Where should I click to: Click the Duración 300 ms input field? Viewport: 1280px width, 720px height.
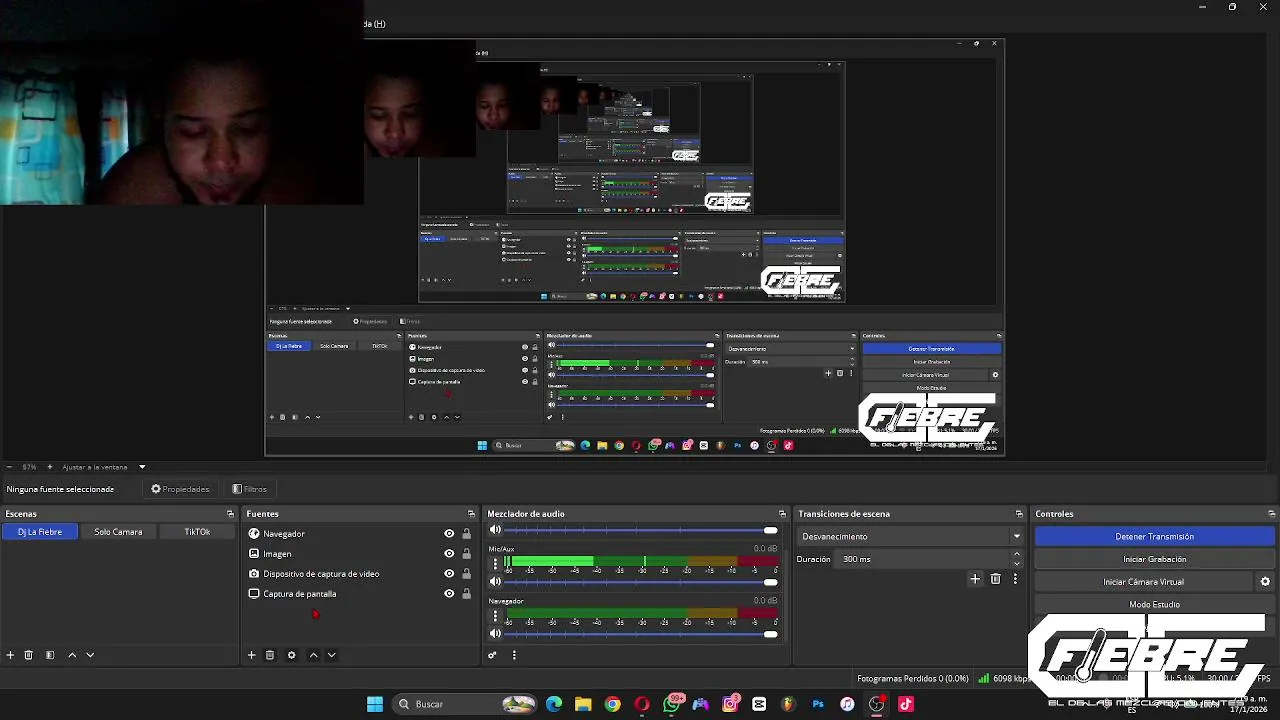(922, 559)
